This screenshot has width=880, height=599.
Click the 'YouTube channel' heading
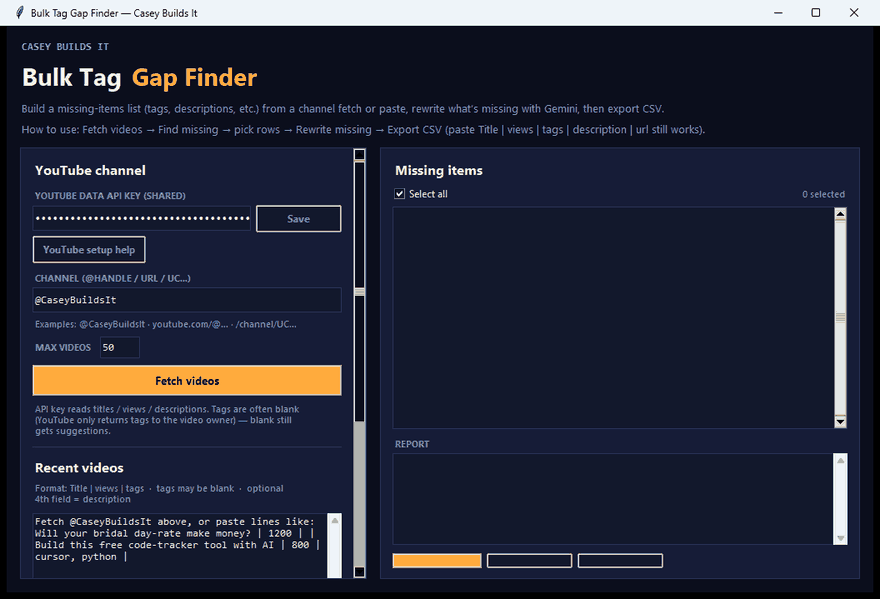tap(90, 171)
